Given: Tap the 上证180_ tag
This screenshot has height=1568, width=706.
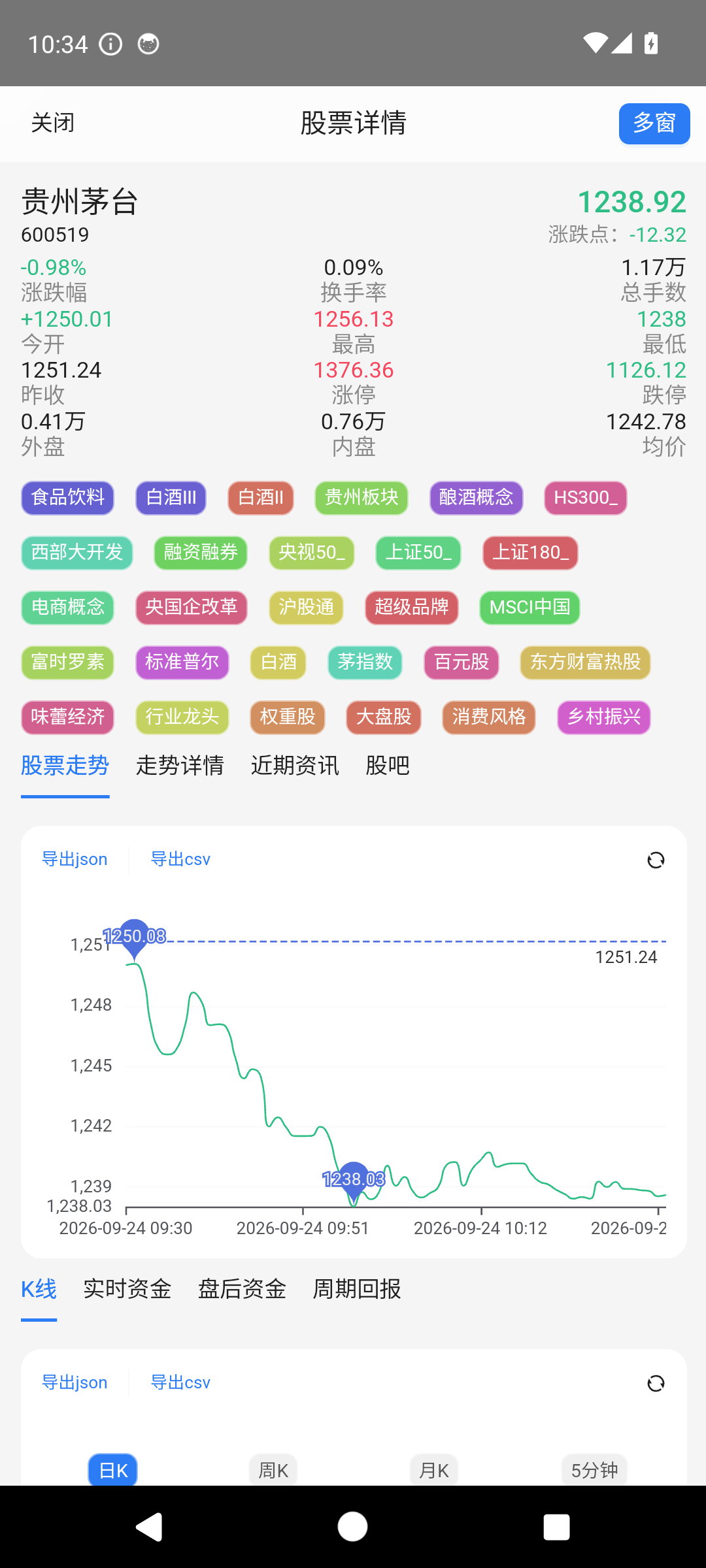Looking at the screenshot, I should point(530,553).
